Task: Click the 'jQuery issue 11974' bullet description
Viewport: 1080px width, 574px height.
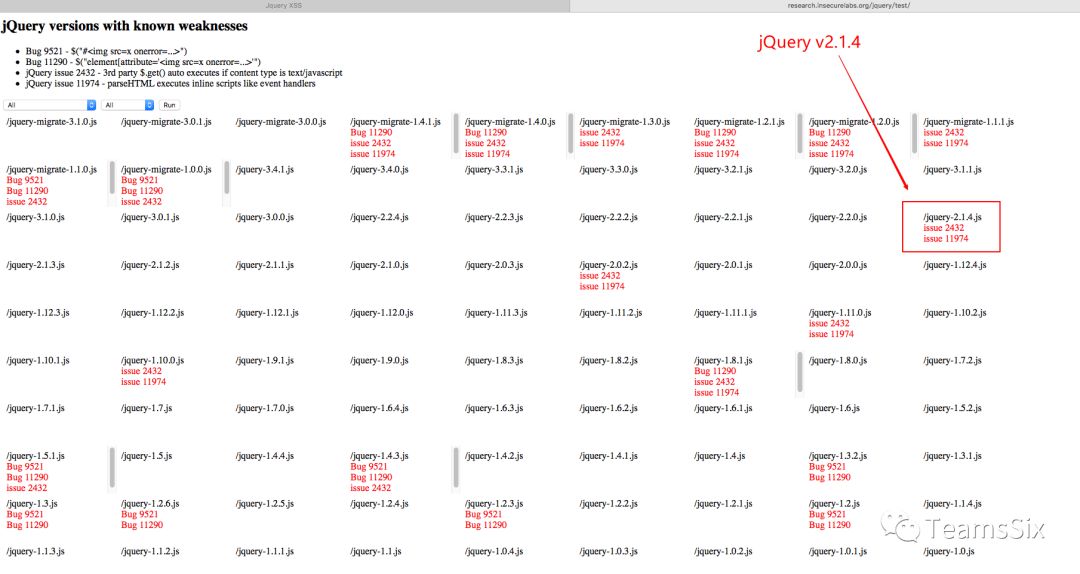Action: coord(170,83)
